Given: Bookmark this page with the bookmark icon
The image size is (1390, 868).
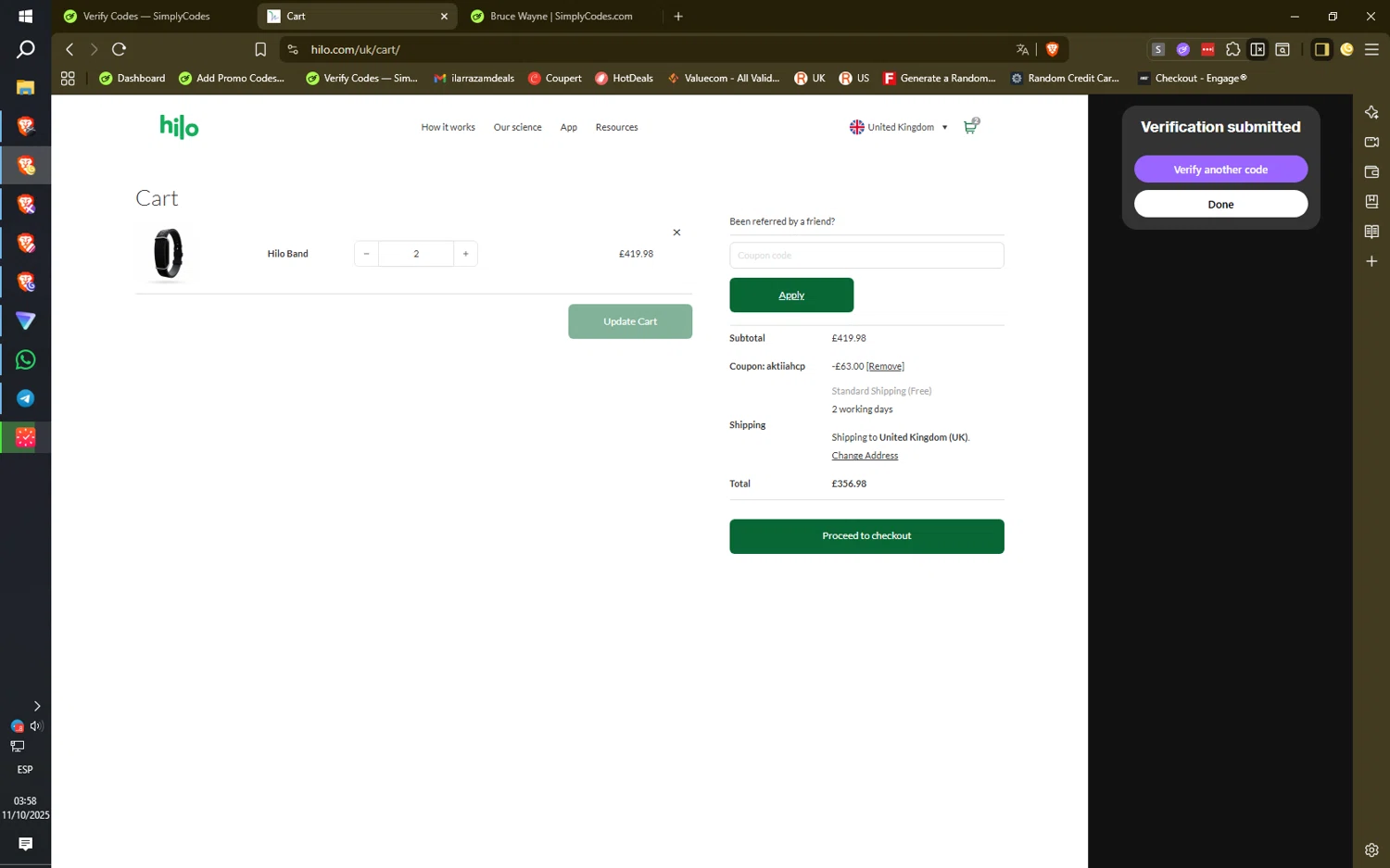Looking at the screenshot, I should click(260, 49).
